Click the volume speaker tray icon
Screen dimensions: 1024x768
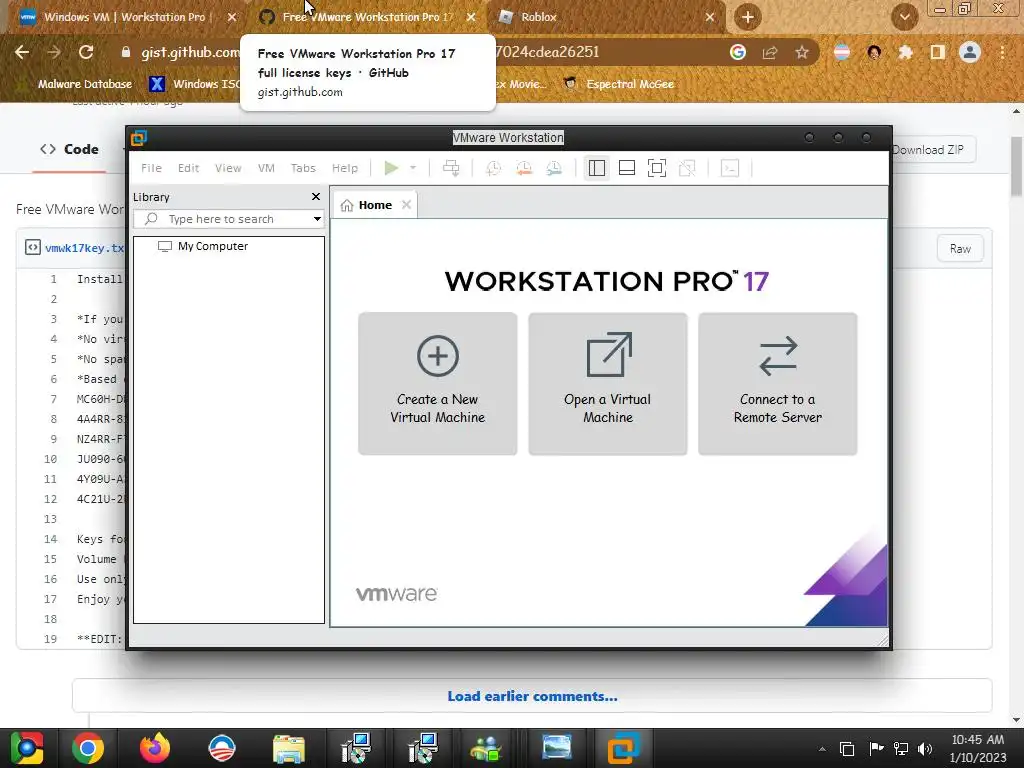pyautogui.click(x=925, y=749)
